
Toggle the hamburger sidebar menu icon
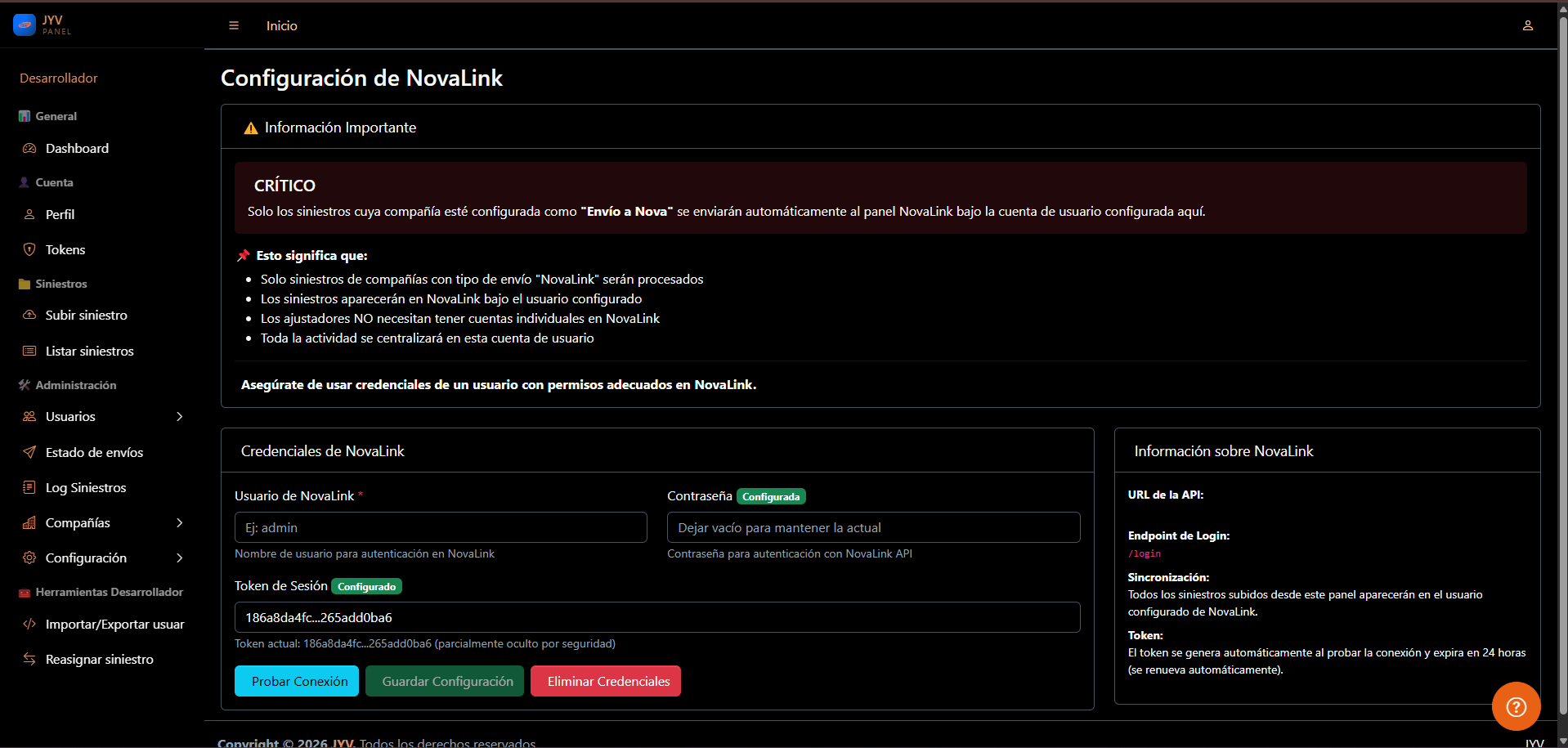pyautogui.click(x=234, y=25)
